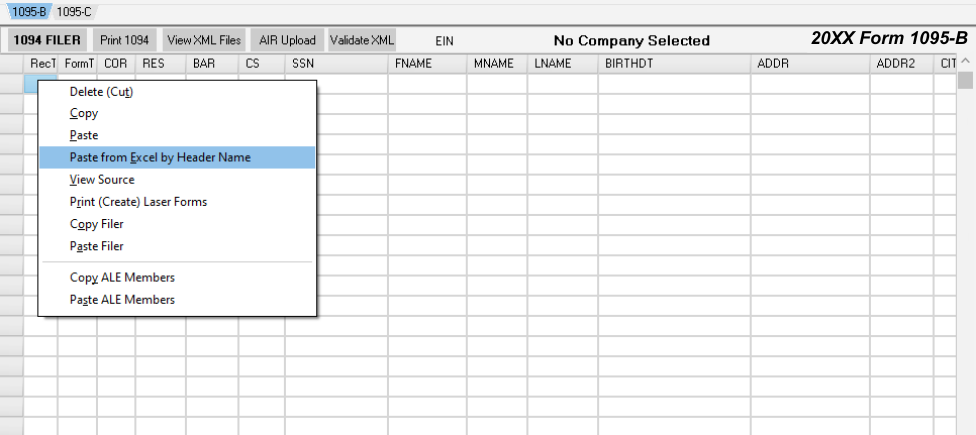The height and width of the screenshot is (435, 976).
Task: Click the vertical scrollbar up arrow
Action: click(x=966, y=63)
